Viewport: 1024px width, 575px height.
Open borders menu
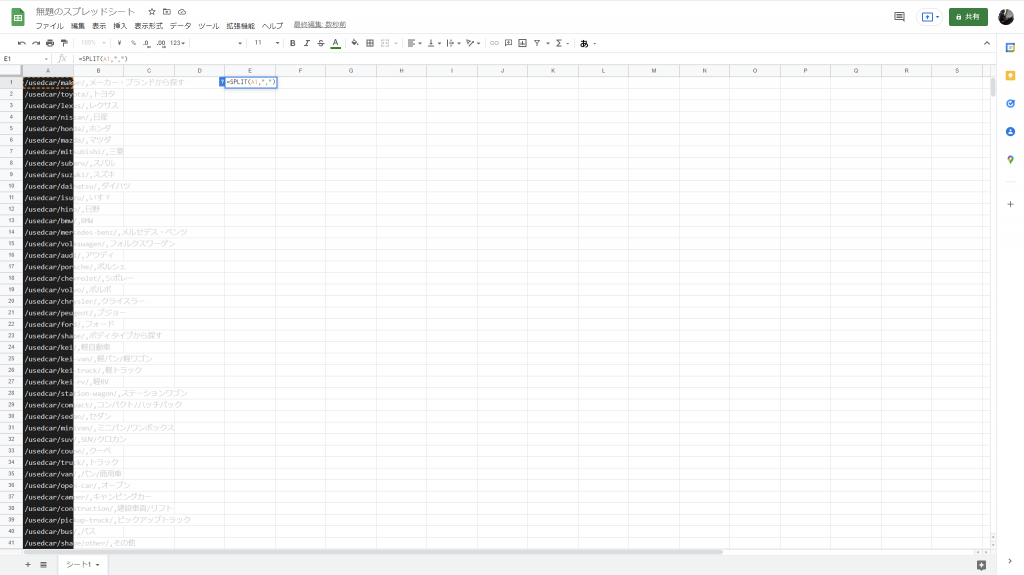(x=370, y=43)
